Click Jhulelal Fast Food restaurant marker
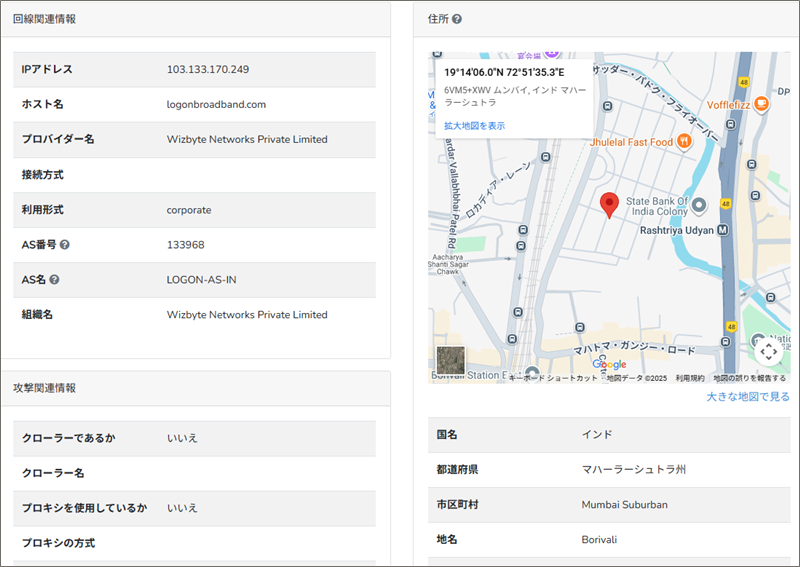 click(x=684, y=141)
